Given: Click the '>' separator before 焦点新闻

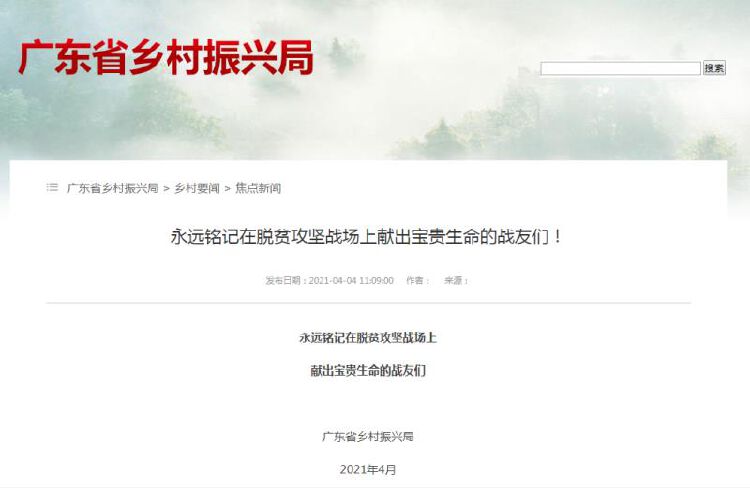Looking at the screenshot, I should [x=227, y=189].
